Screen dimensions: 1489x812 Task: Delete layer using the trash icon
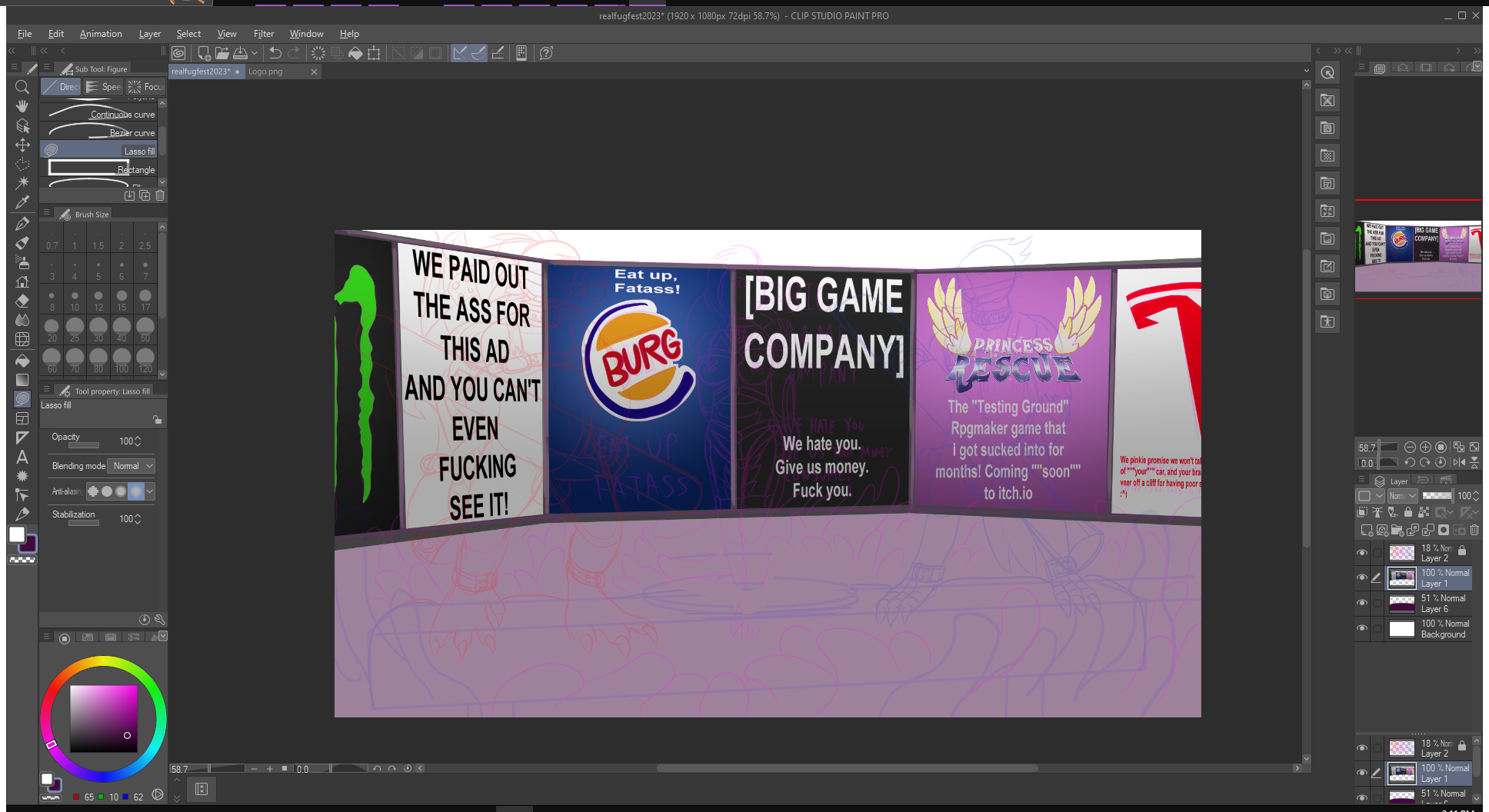(x=1474, y=530)
